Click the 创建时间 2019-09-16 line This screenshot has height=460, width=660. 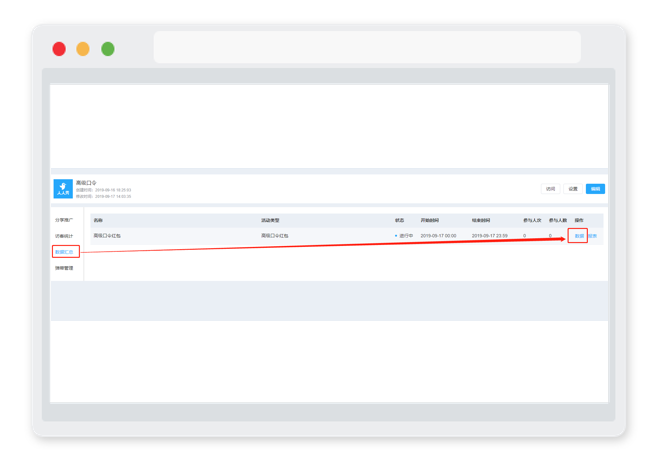104,190
